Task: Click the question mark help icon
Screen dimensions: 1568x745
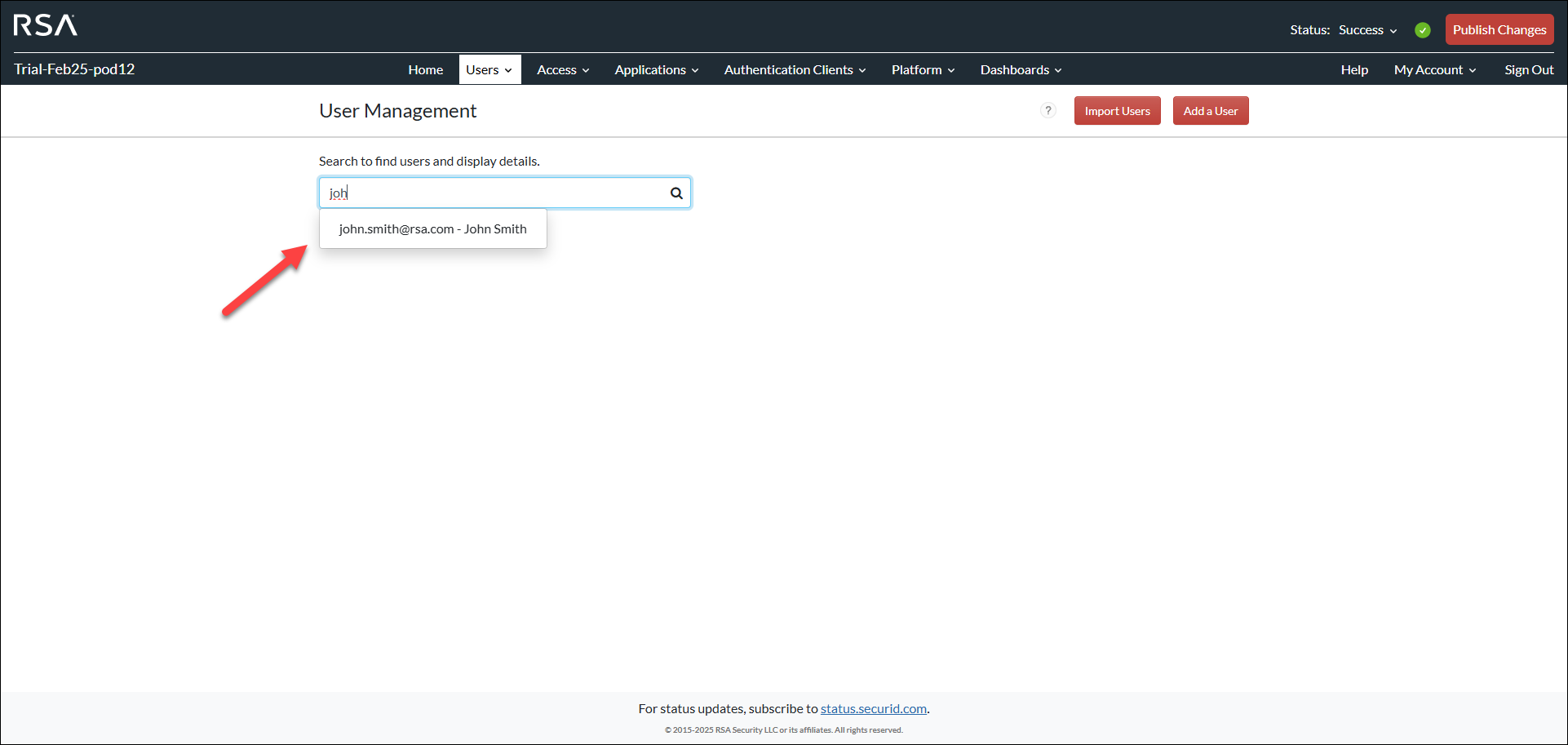Action: [x=1048, y=111]
